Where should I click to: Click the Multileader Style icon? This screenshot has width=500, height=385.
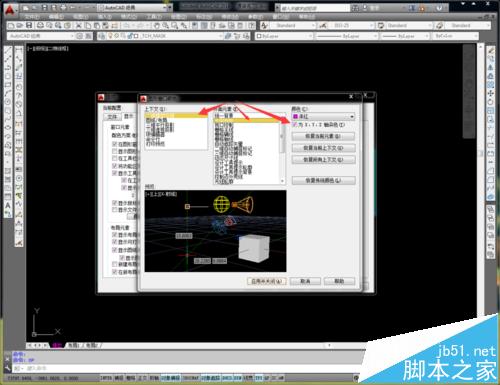pyautogui.click(x=439, y=25)
